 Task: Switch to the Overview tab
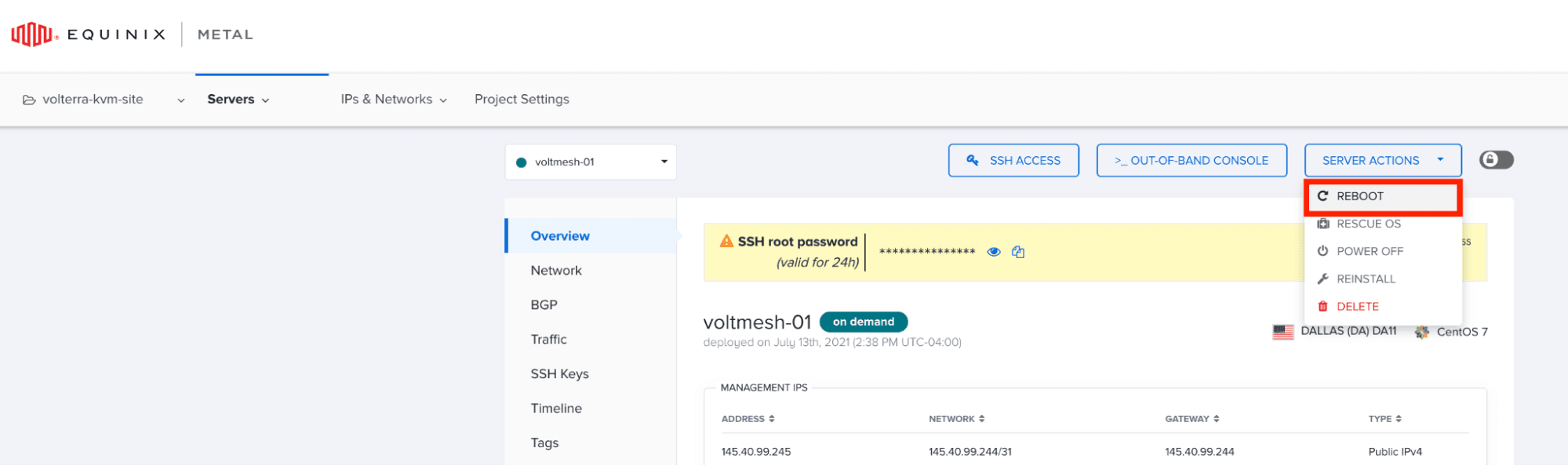[591, 235]
